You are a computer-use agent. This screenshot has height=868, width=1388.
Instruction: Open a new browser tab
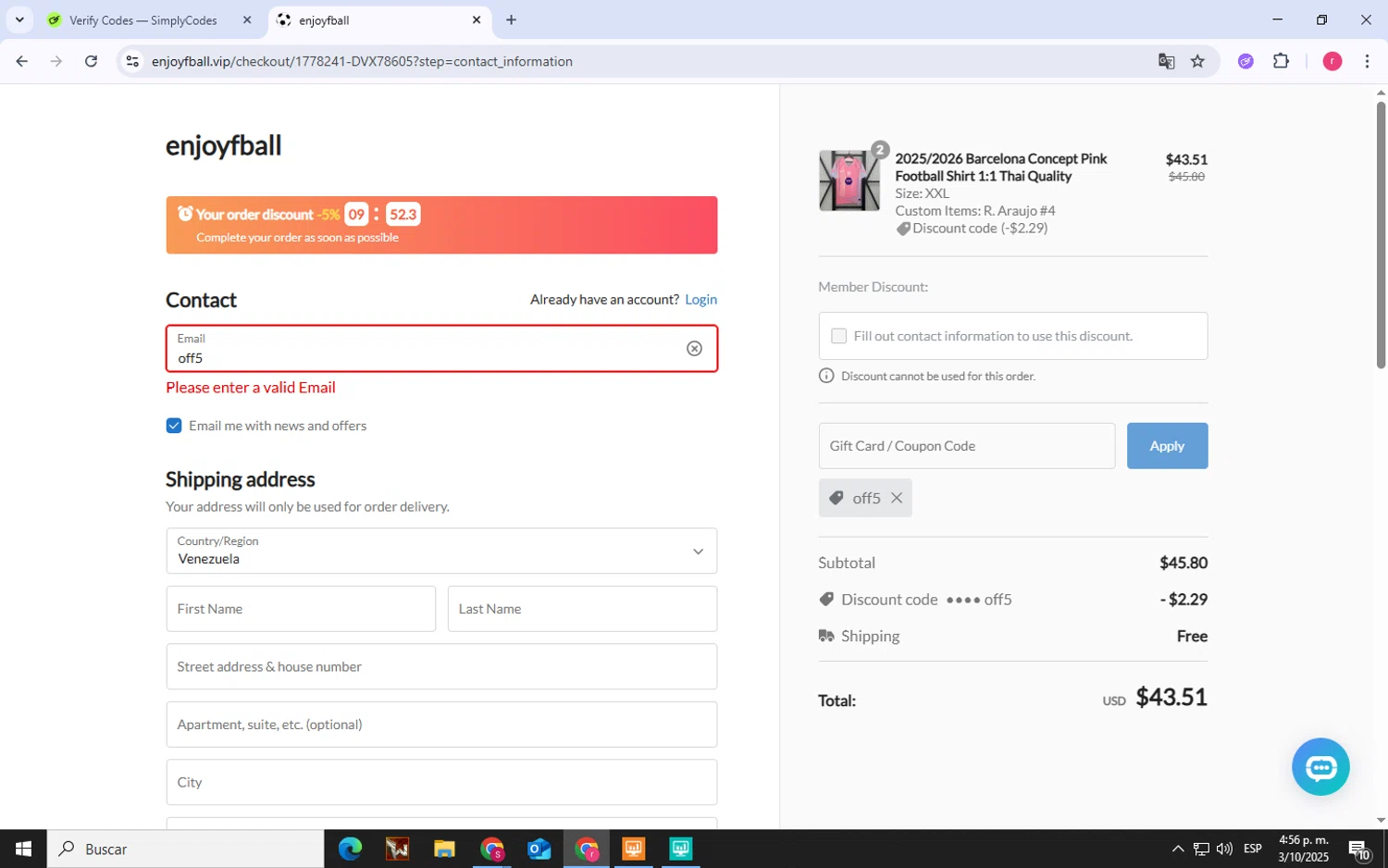click(x=511, y=19)
